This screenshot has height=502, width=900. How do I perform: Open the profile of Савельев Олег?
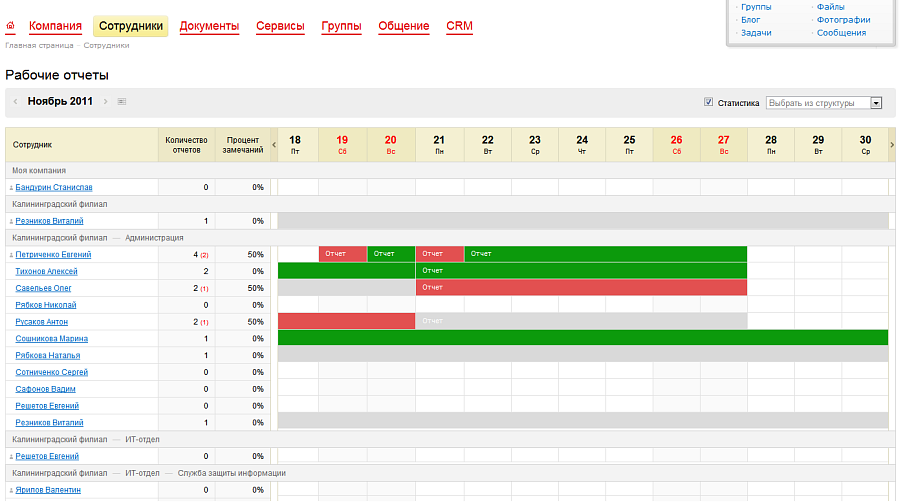(x=44, y=288)
